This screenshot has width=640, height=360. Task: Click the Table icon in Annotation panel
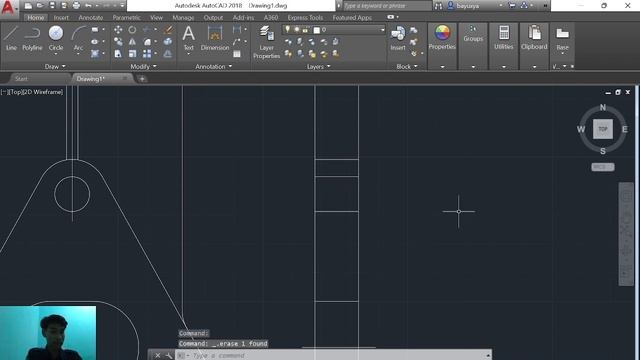237,54
